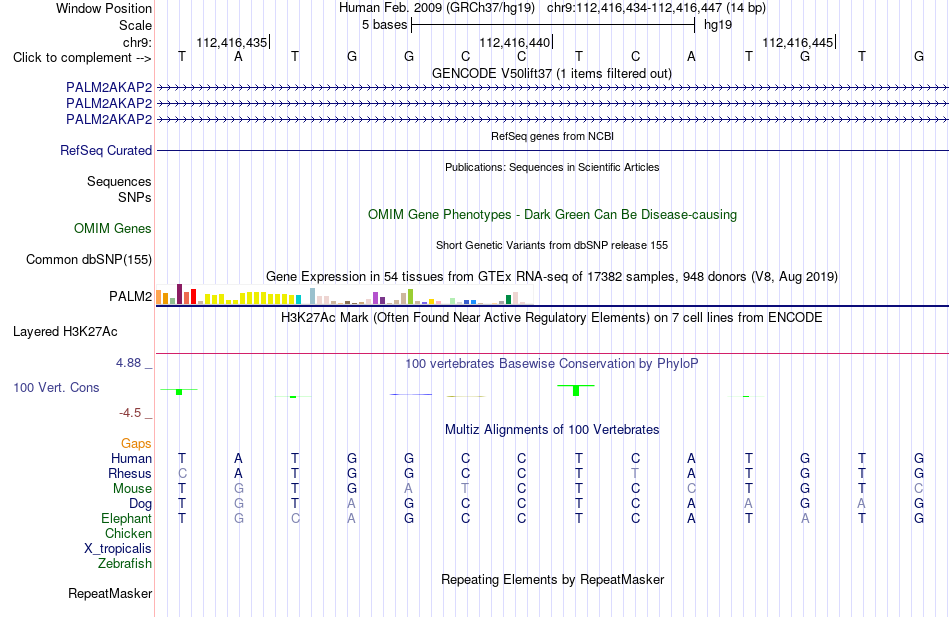This screenshot has height=617, width=950.
Task: Click the light-colored C in Elephant row
Action: pos(295,519)
